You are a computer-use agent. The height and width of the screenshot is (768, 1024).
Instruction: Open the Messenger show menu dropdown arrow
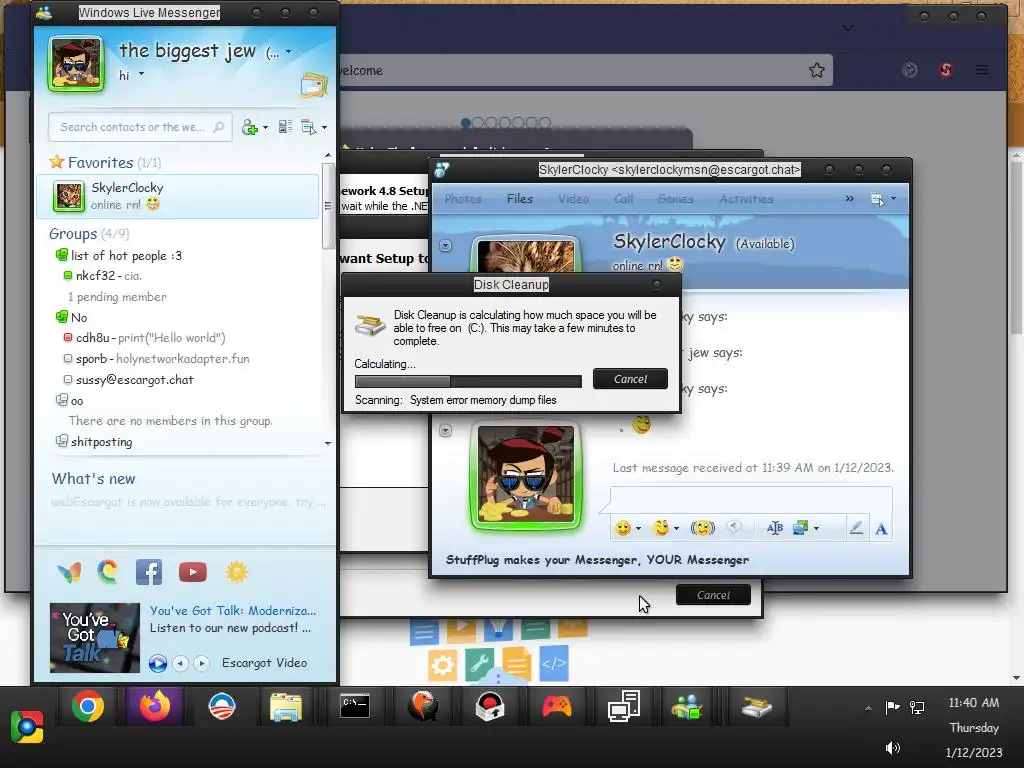pos(325,128)
